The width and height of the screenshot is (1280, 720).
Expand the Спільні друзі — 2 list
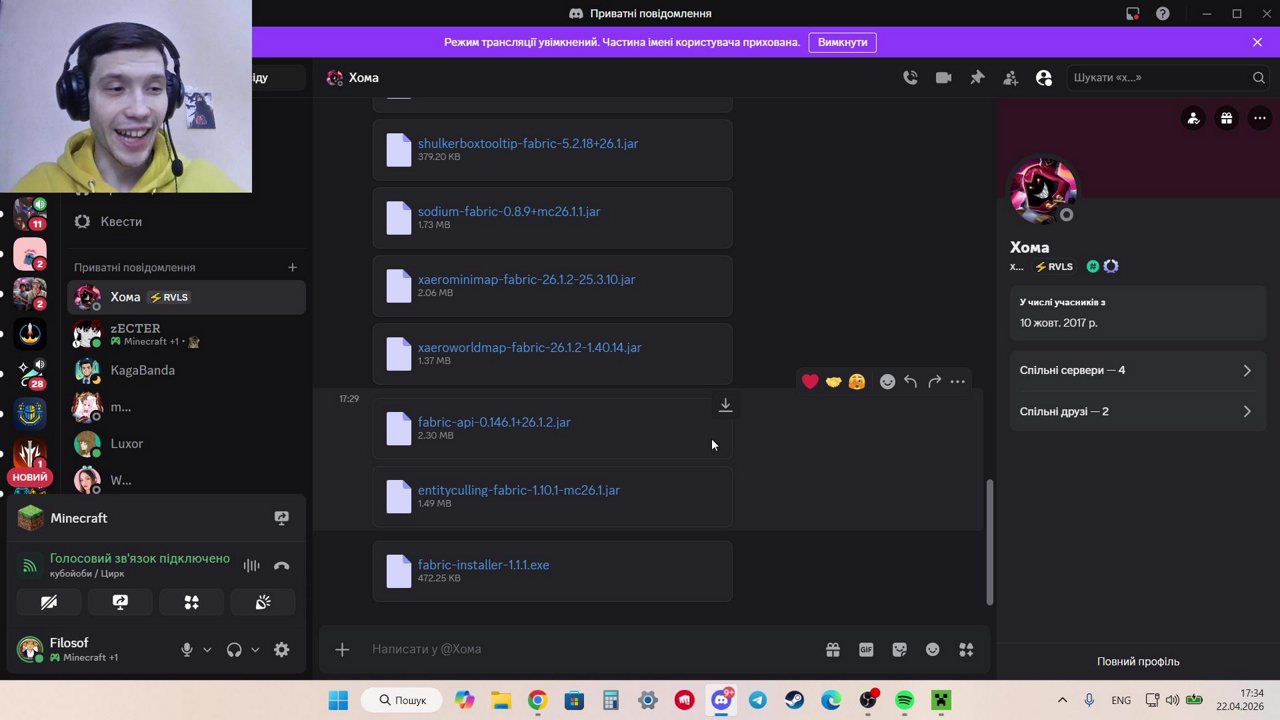click(1138, 411)
